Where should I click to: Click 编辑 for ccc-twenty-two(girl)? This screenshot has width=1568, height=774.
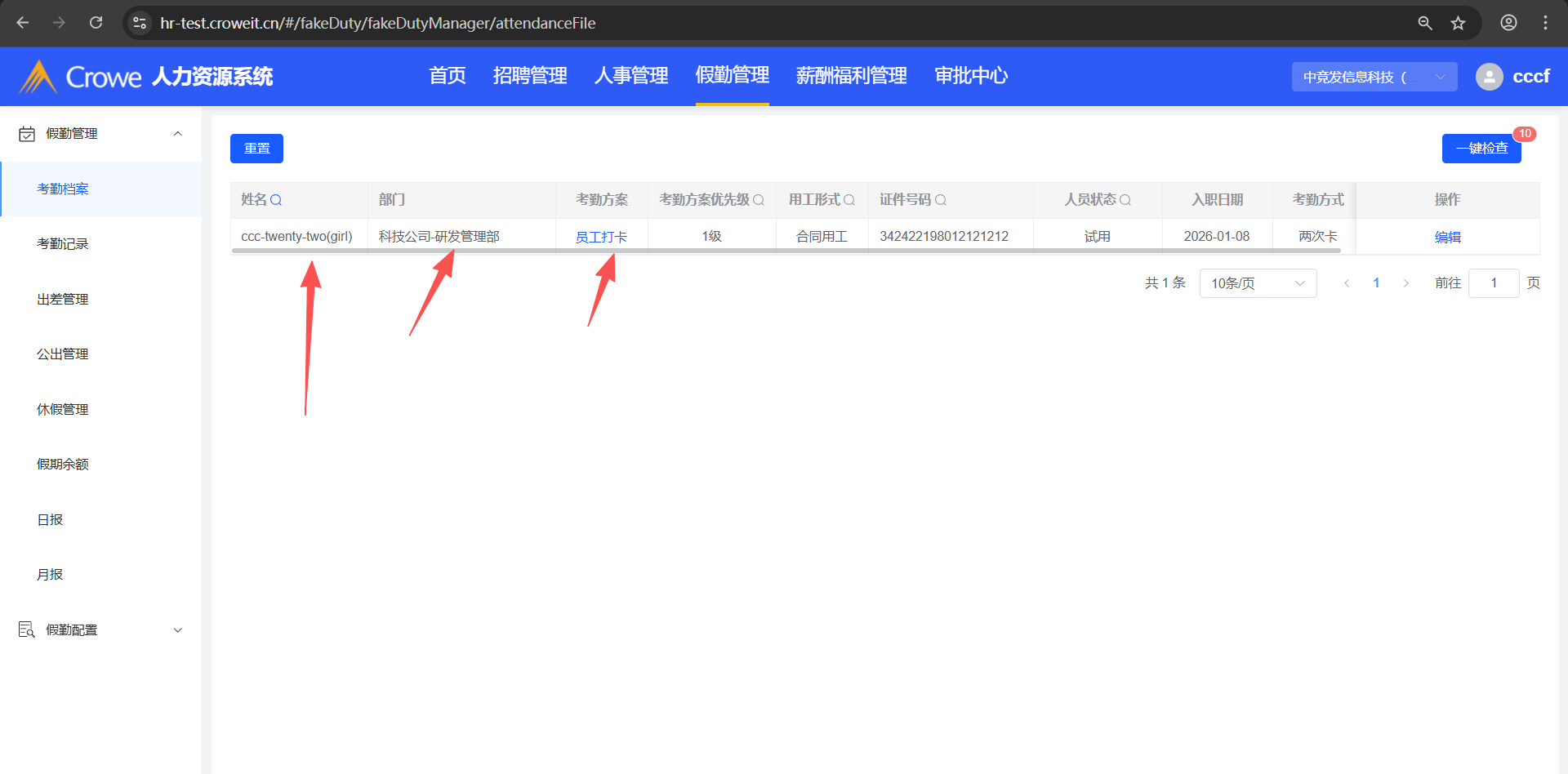pos(1448,237)
